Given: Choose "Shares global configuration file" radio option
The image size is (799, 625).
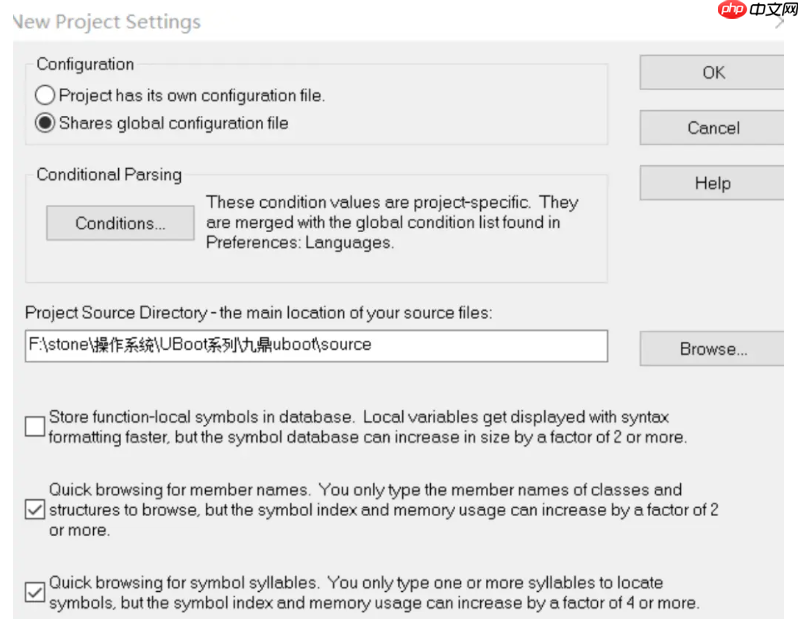Looking at the screenshot, I should click(46, 124).
